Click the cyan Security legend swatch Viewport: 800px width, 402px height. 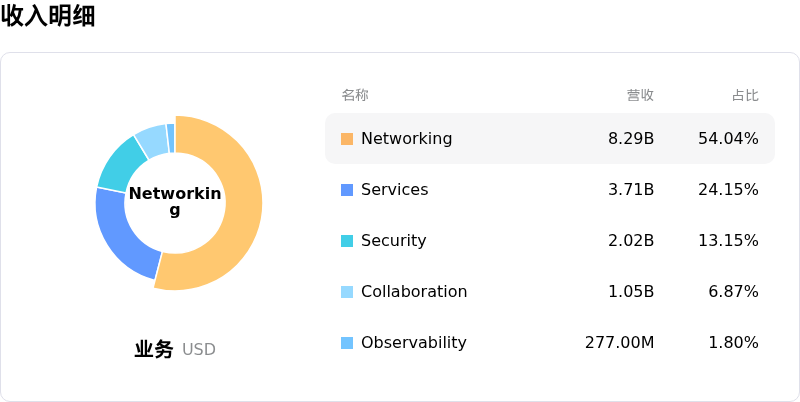(x=347, y=241)
